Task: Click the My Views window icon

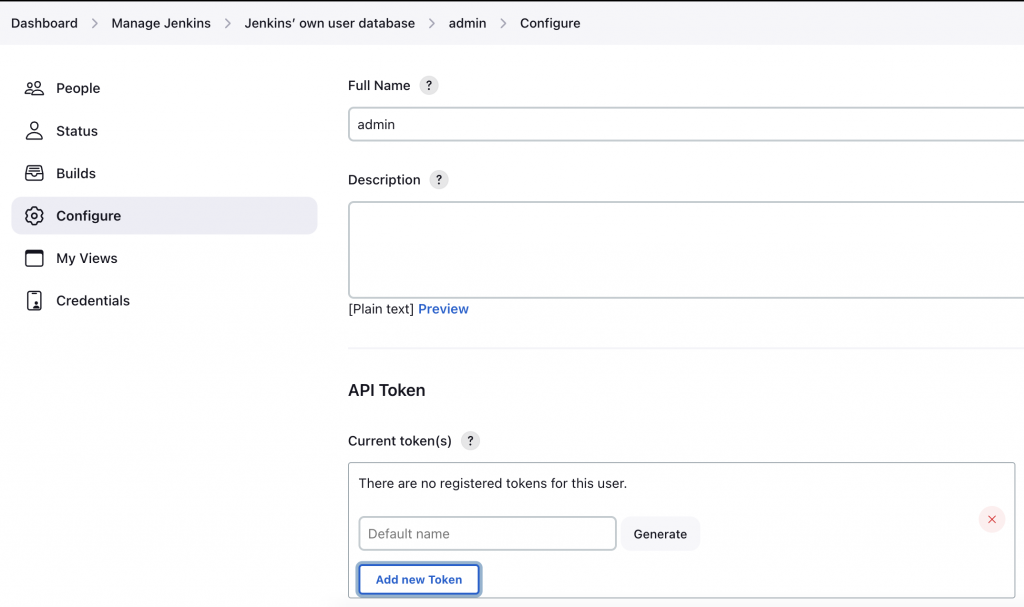Action: [x=34, y=258]
